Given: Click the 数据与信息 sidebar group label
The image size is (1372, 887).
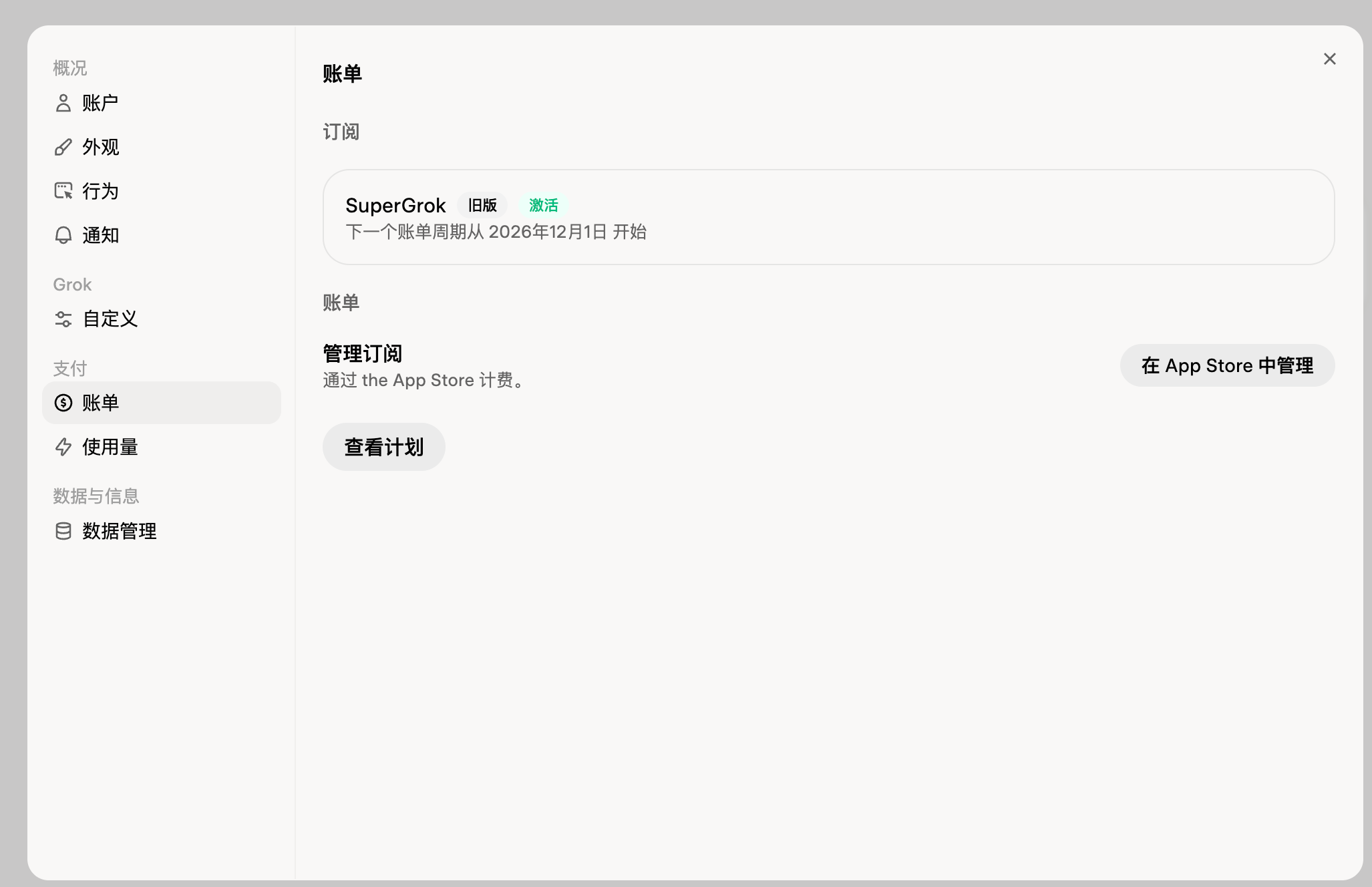Looking at the screenshot, I should tap(96, 496).
